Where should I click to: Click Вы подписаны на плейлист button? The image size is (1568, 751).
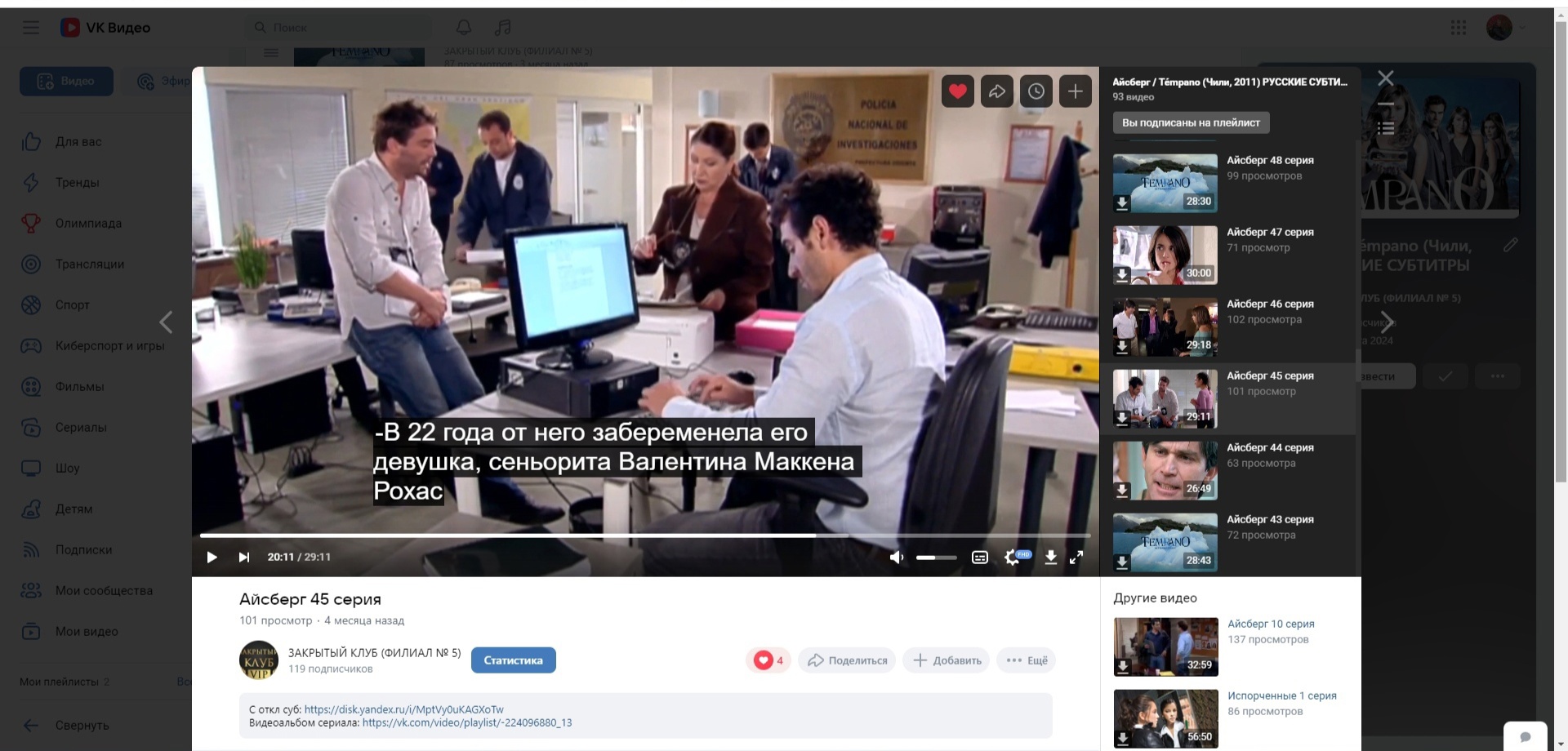pos(1191,122)
